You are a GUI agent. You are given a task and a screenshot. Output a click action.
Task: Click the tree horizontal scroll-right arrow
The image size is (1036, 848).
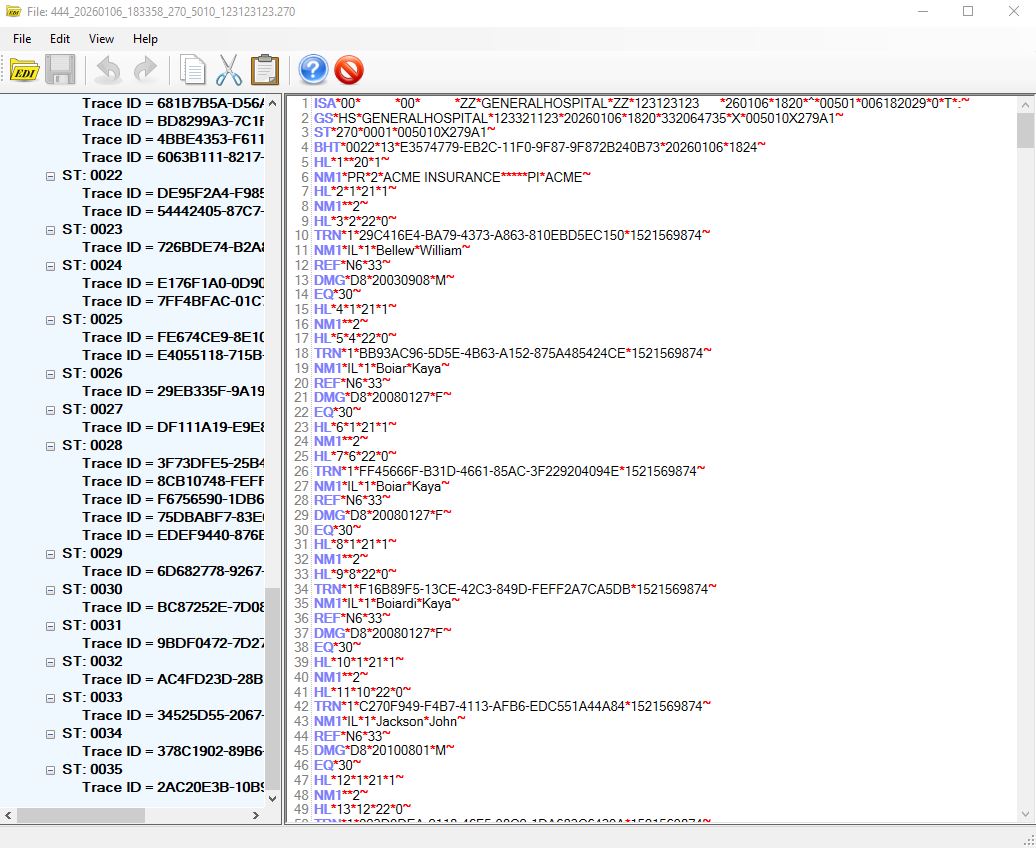pos(256,816)
